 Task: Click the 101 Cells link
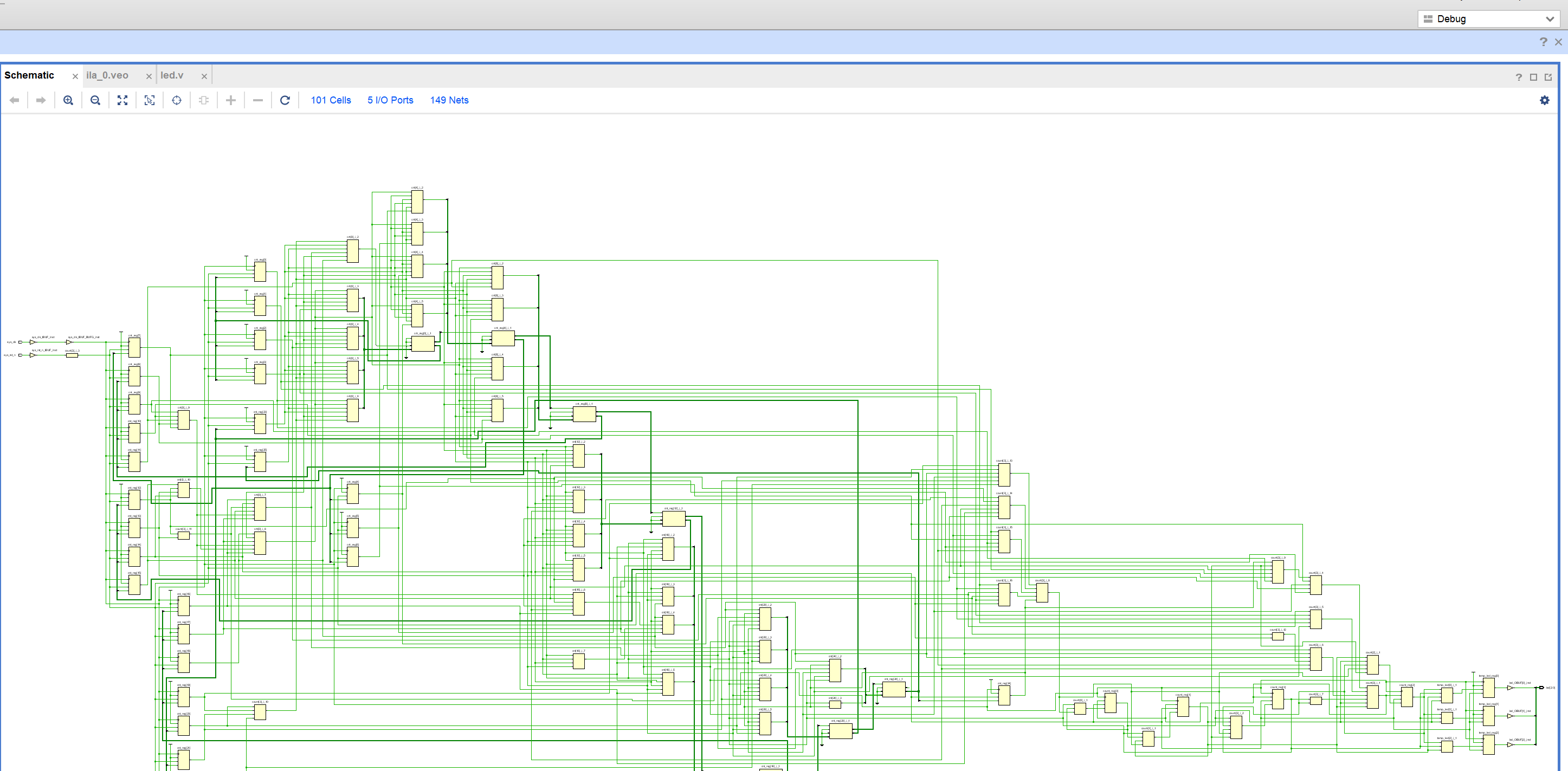[331, 100]
